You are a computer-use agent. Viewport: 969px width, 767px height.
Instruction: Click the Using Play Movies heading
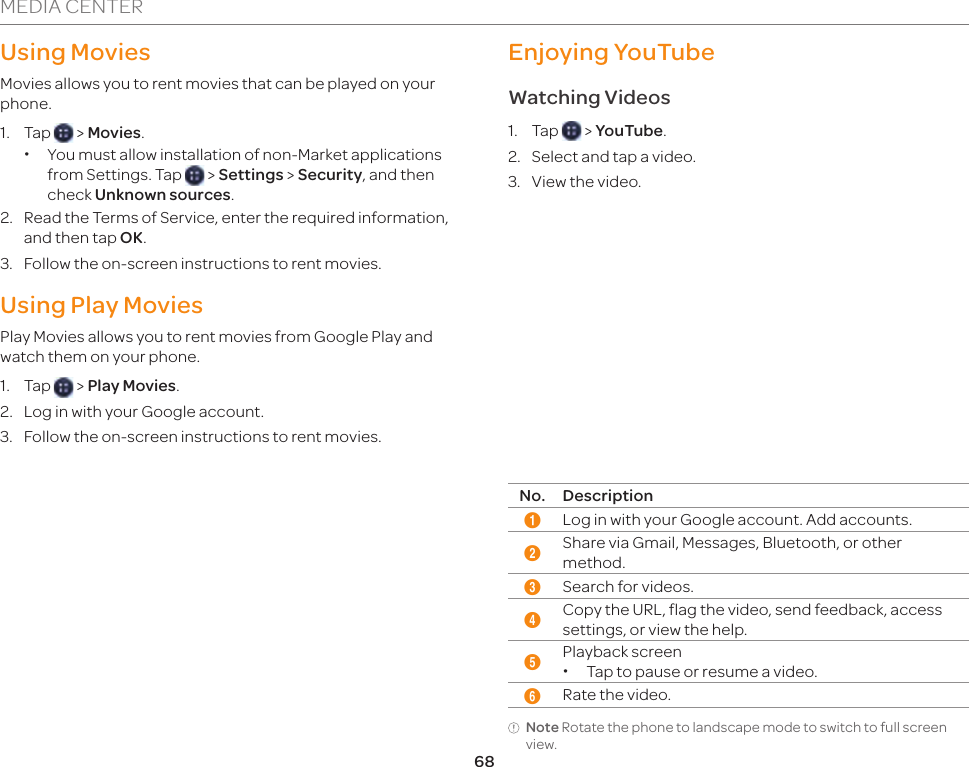pyautogui.click(x=101, y=305)
